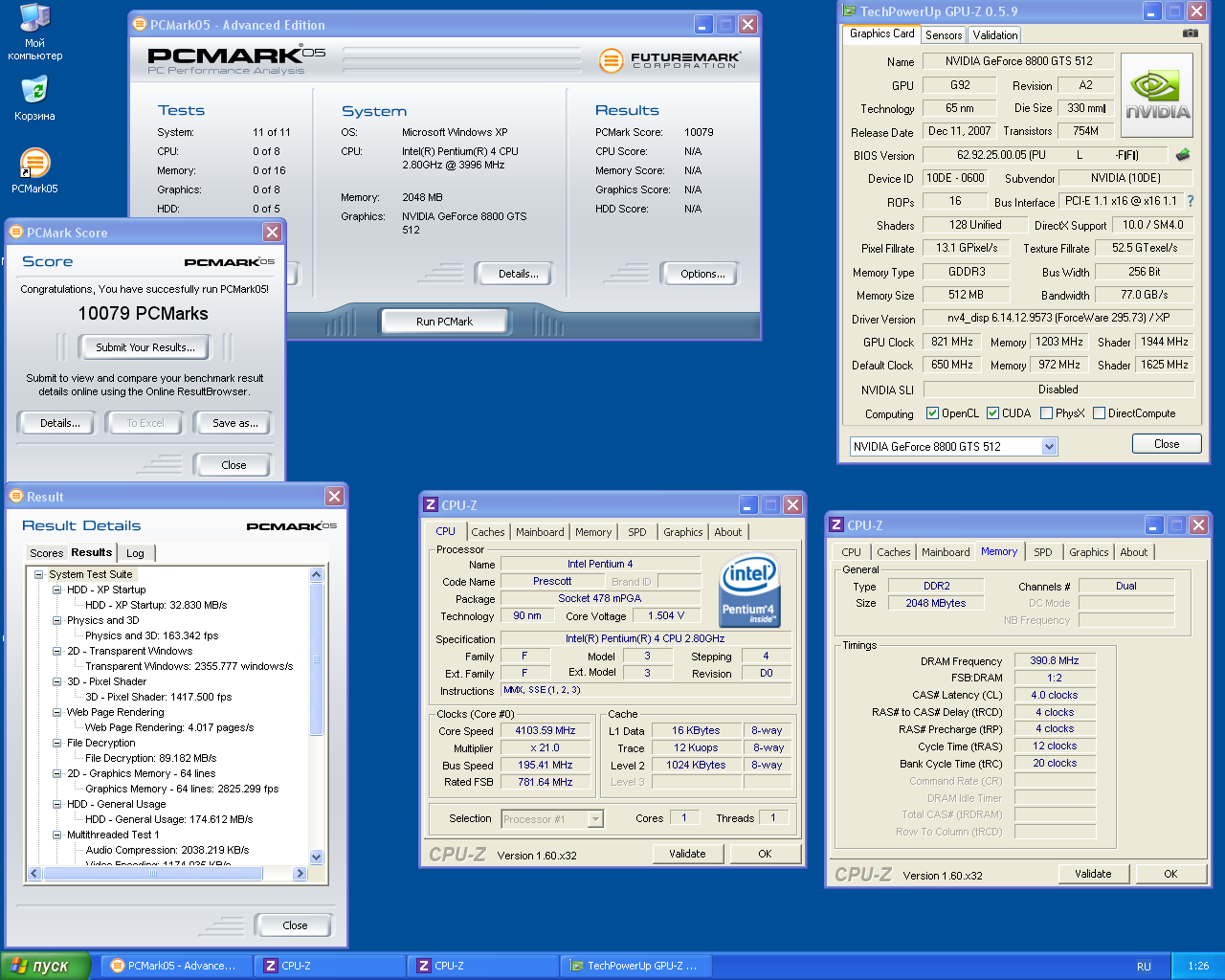Open the Caches tab in the CPU-Z CPU window
Viewport: 1225px width, 980px height.
488,532
